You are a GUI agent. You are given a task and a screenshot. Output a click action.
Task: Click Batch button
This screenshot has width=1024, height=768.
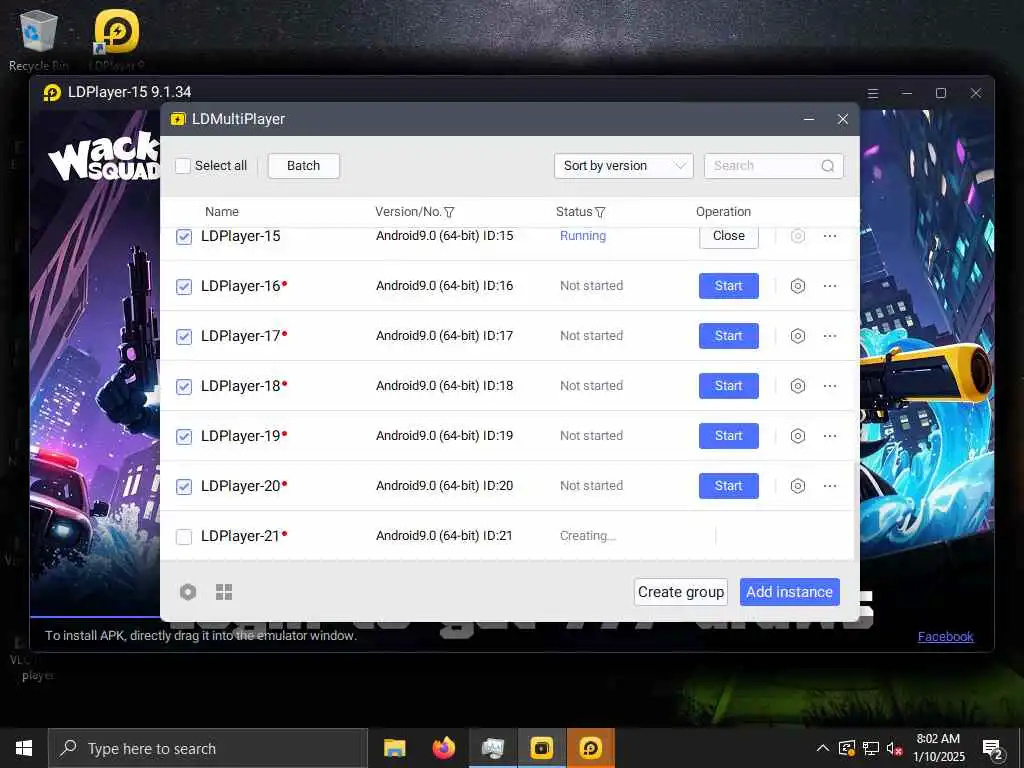[x=304, y=166]
